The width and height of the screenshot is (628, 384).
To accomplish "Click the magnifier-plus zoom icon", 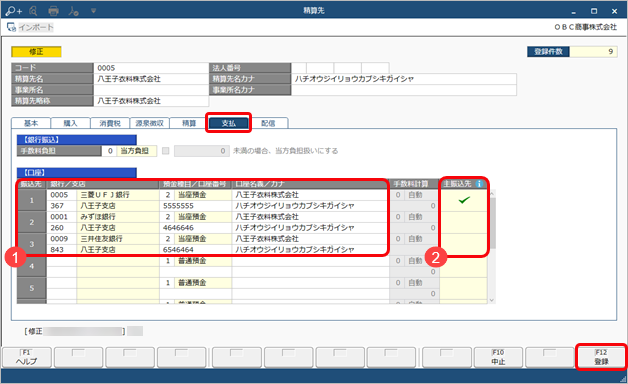I will 13,11.
